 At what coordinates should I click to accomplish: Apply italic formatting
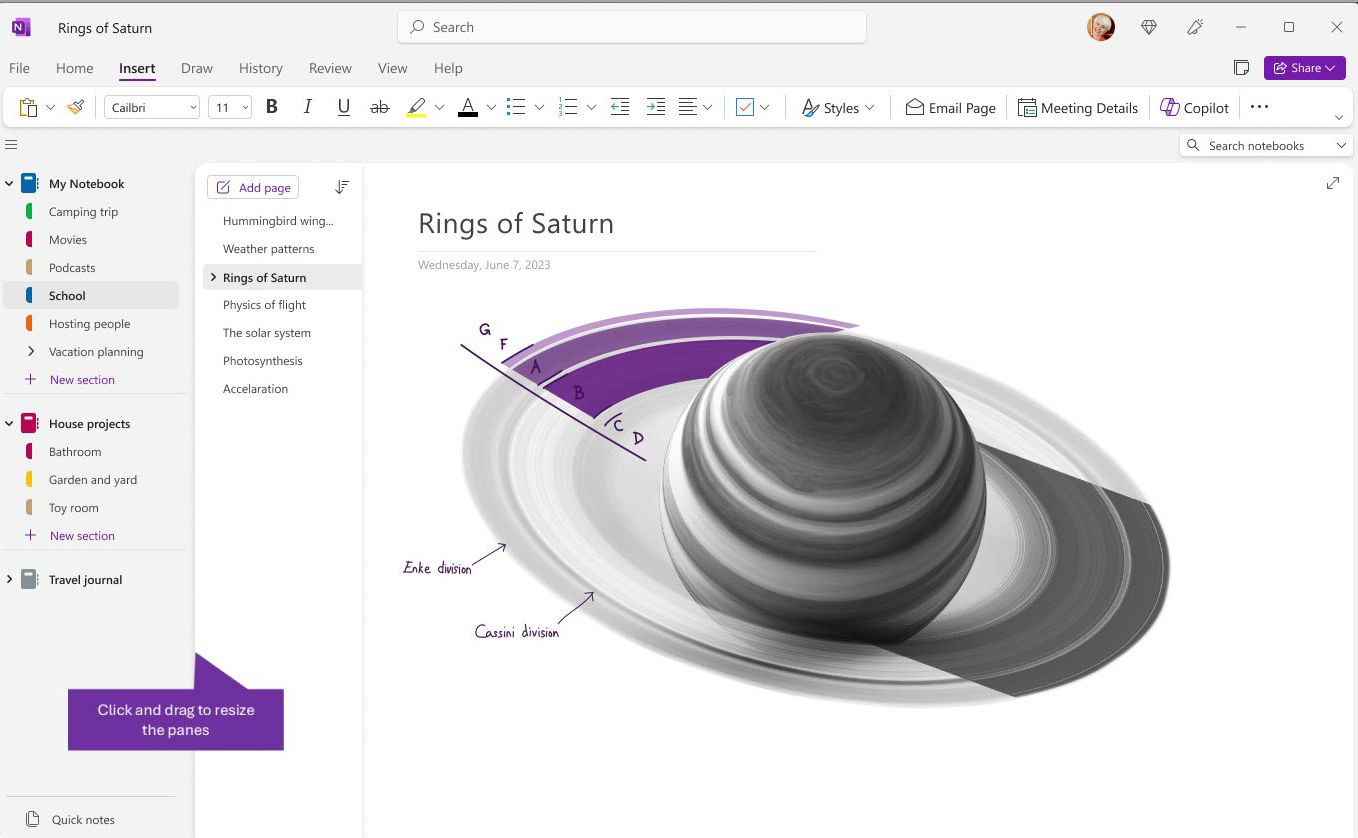pyautogui.click(x=307, y=107)
